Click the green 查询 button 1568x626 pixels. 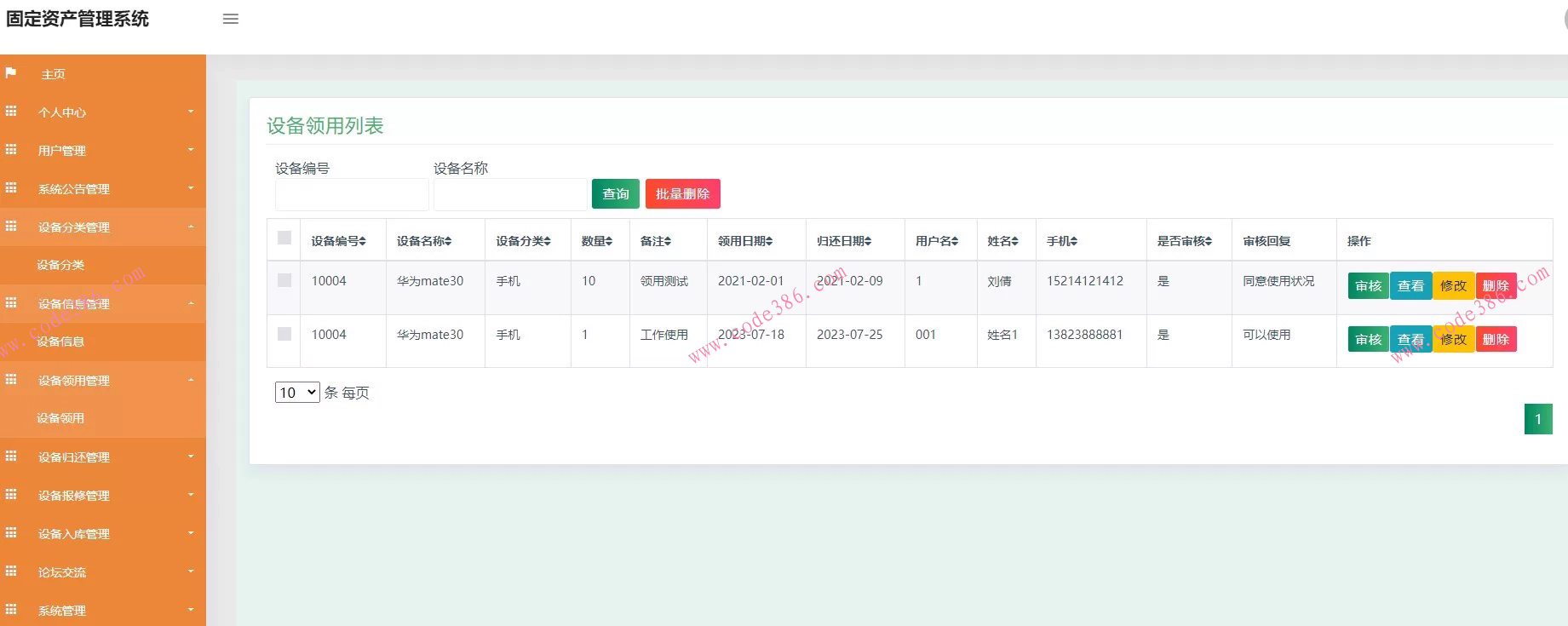pyautogui.click(x=615, y=194)
